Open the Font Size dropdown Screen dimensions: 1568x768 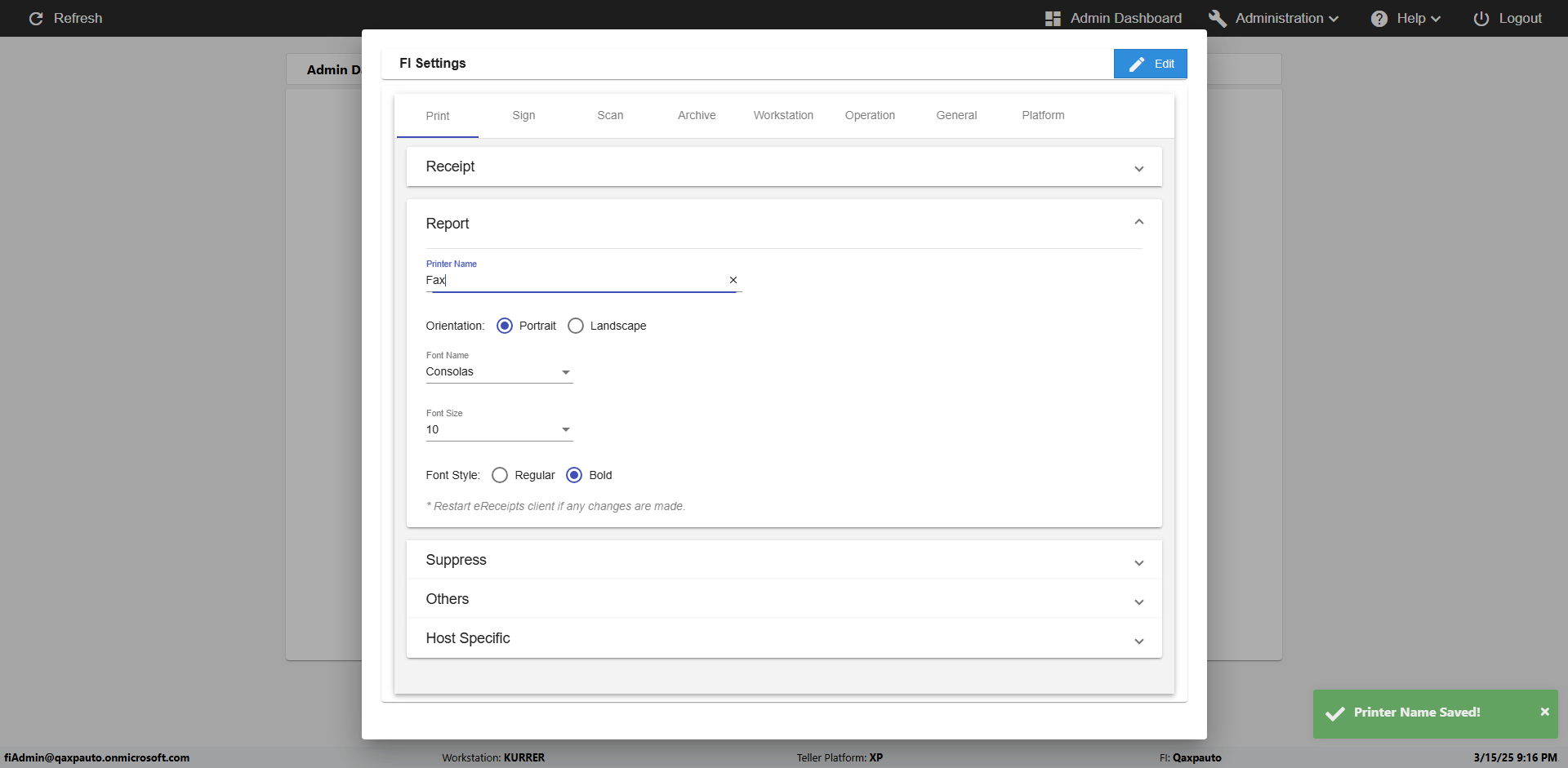coord(499,430)
